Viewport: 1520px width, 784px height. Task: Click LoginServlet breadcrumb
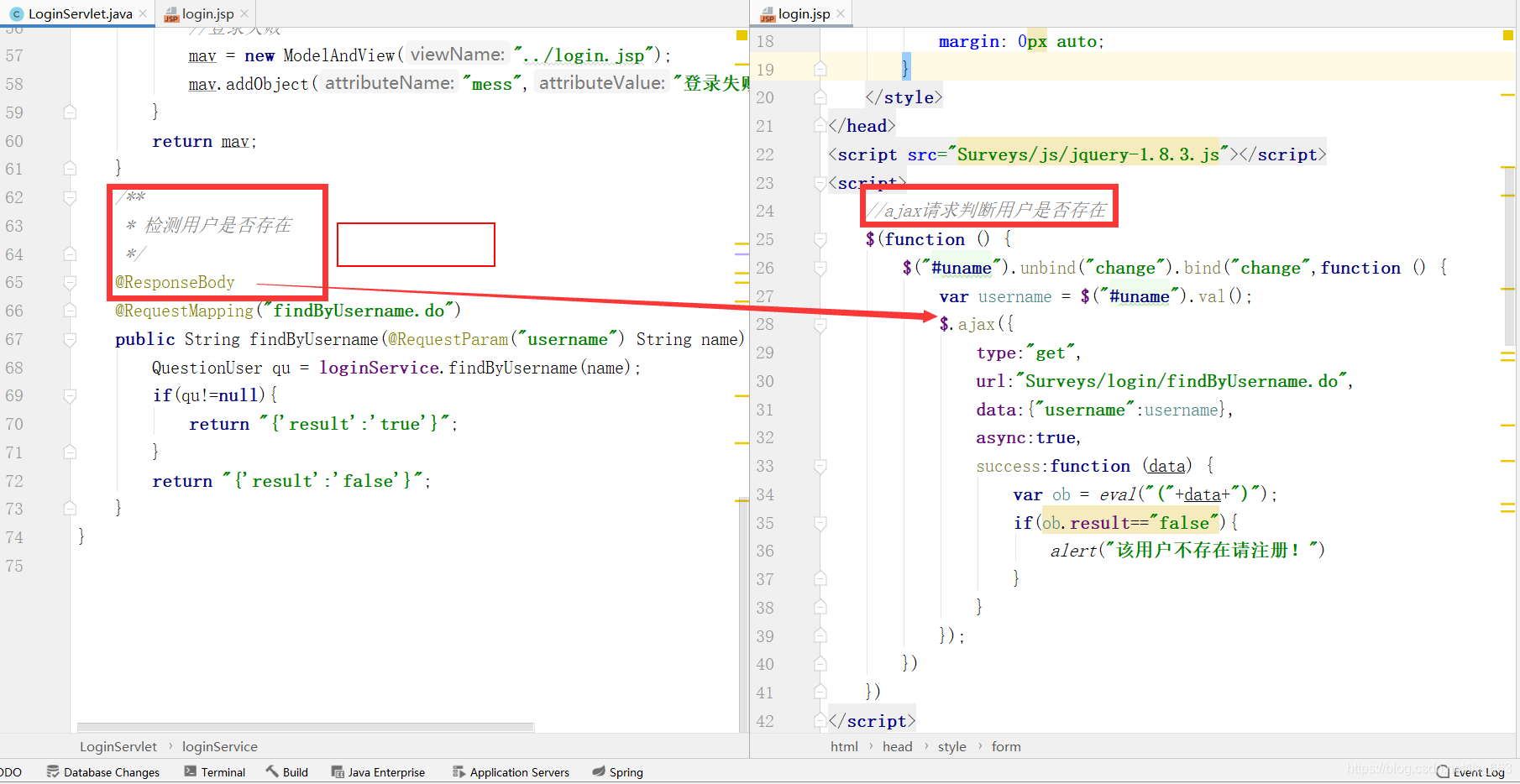118,746
